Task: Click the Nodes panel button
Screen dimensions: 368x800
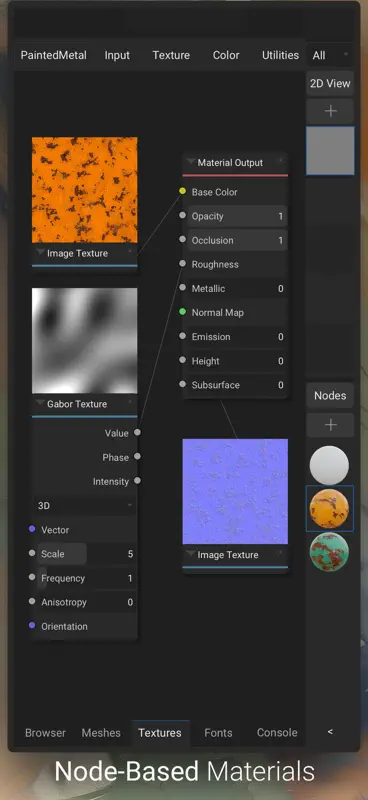Action: point(330,395)
